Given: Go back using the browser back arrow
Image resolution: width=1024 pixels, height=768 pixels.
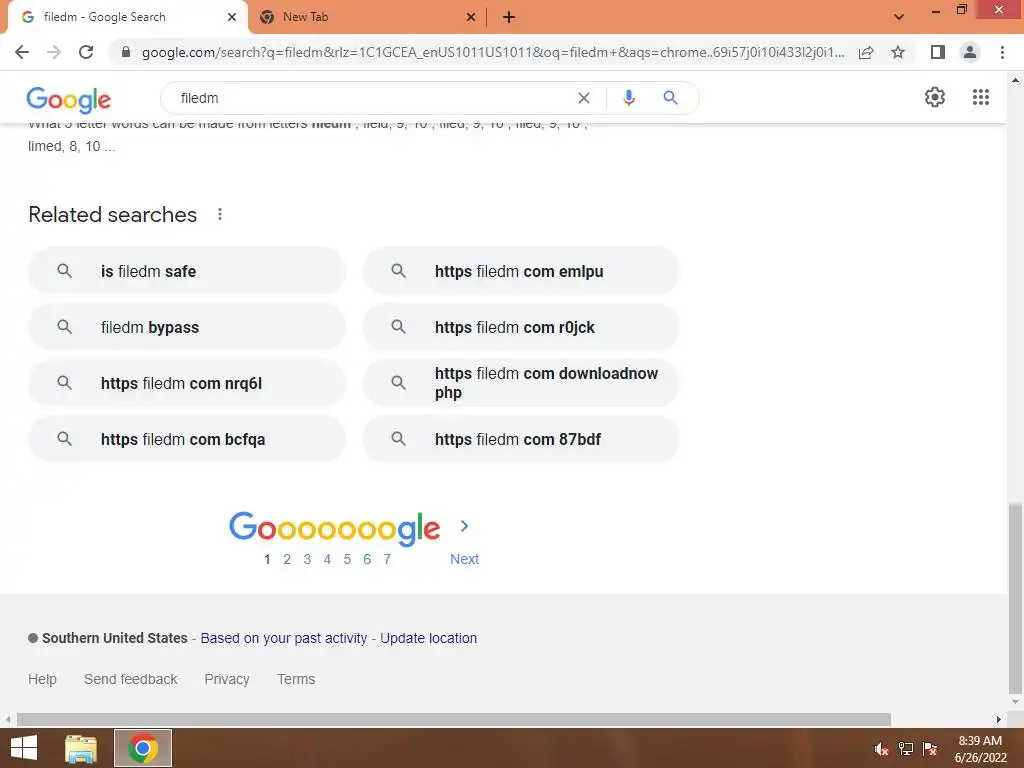Looking at the screenshot, I should pyautogui.click(x=22, y=52).
